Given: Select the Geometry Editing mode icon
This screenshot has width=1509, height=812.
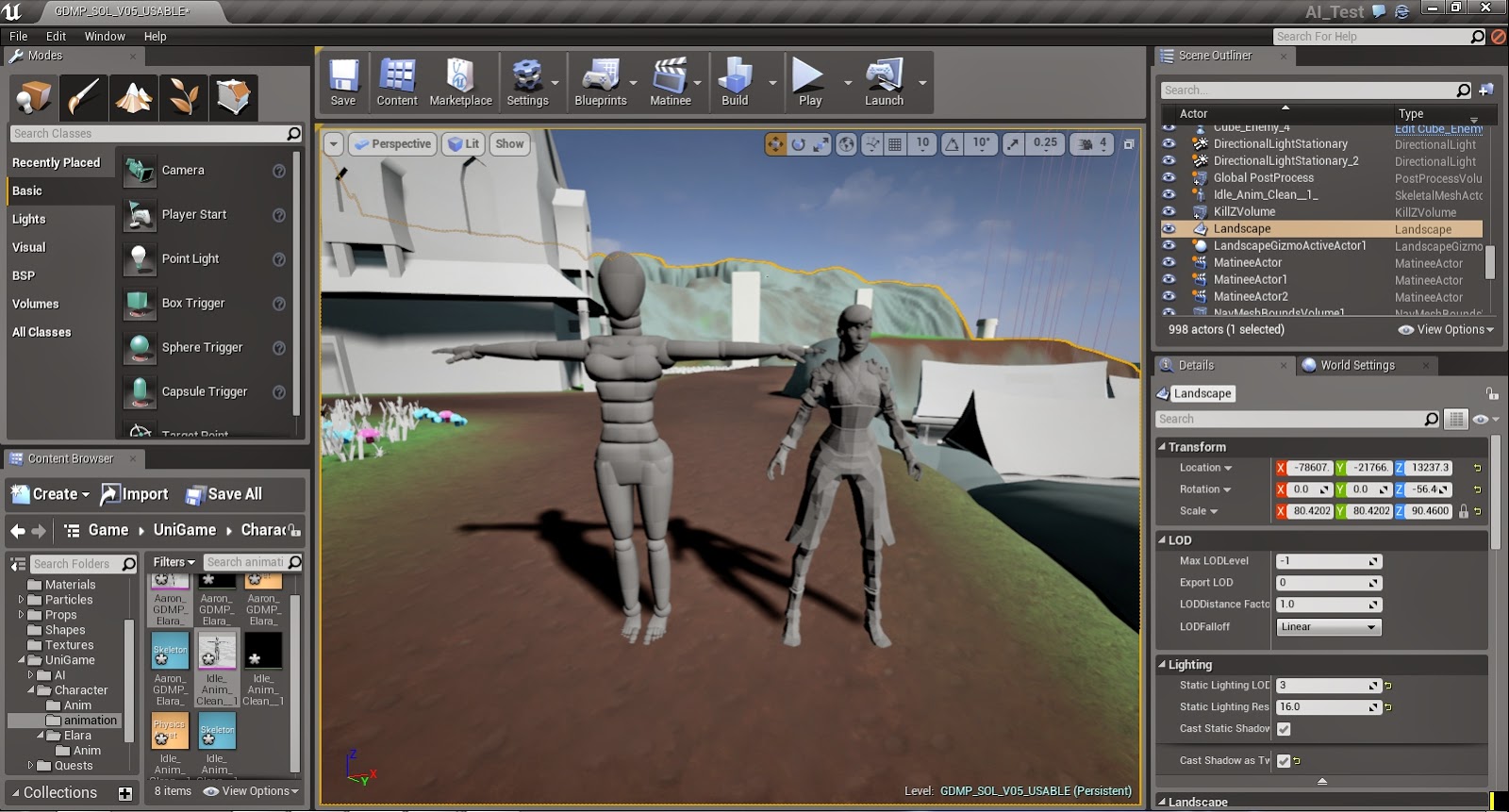Looking at the screenshot, I should tap(233, 97).
